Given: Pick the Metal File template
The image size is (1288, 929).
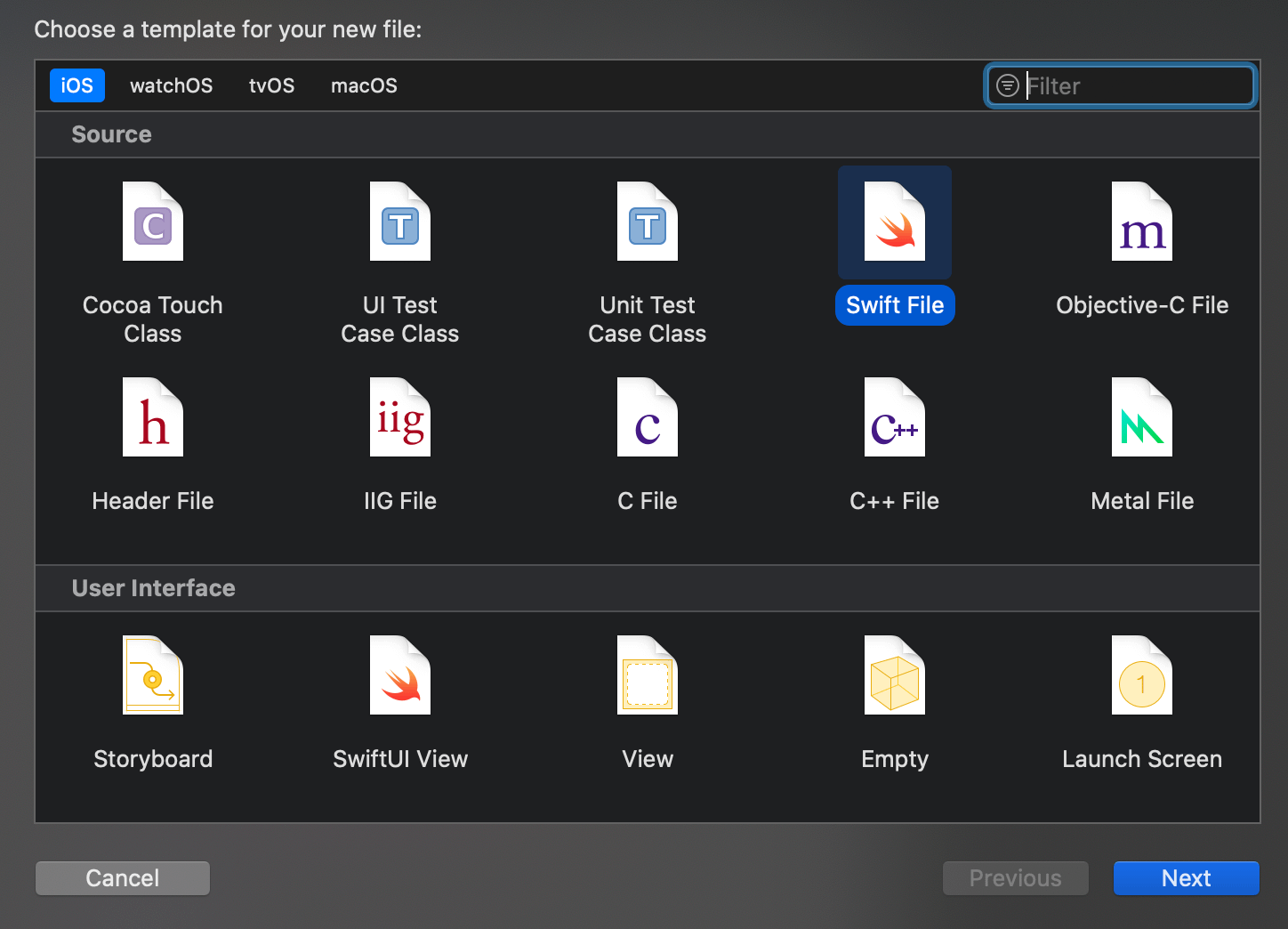Looking at the screenshot, I should point(1142,417).
